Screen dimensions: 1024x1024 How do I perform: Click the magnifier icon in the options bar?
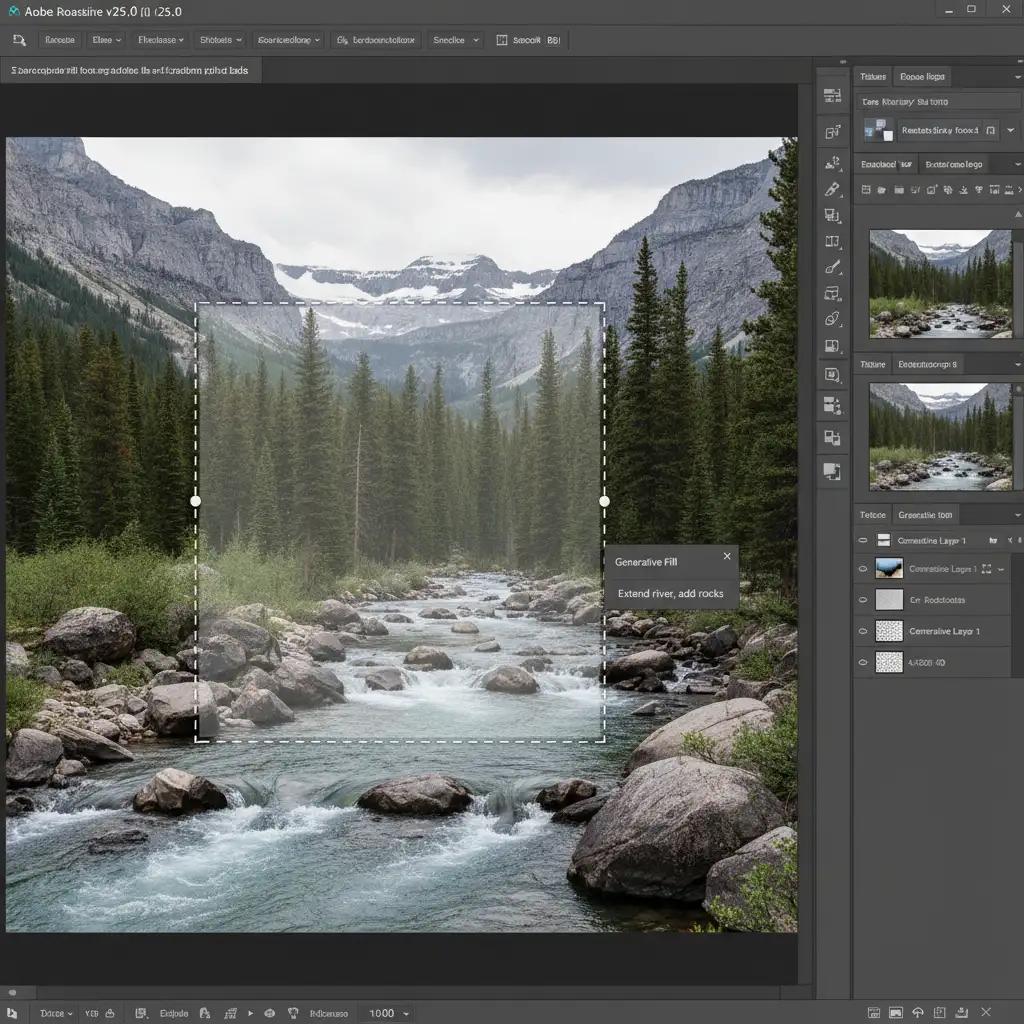click(19, 40)
